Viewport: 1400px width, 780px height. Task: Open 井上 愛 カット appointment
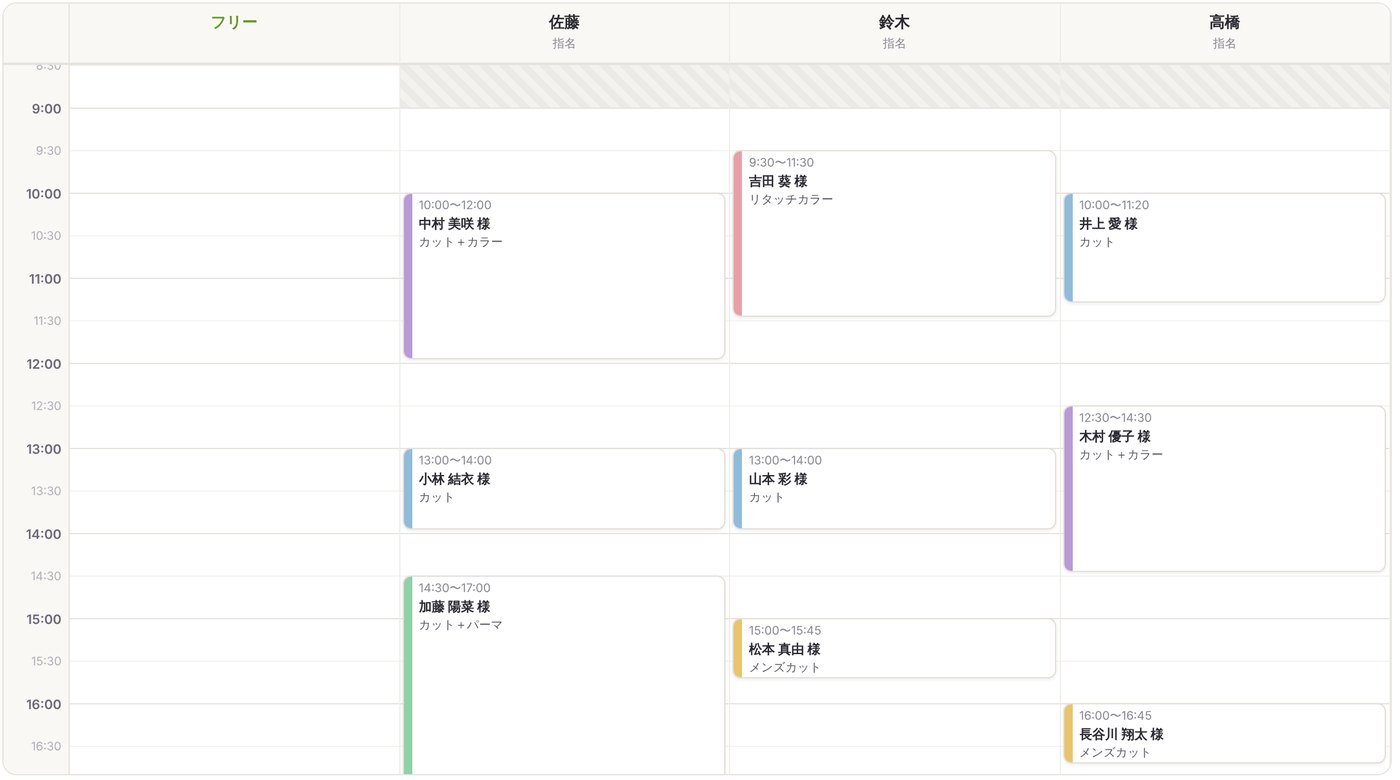click(1225, 248)
